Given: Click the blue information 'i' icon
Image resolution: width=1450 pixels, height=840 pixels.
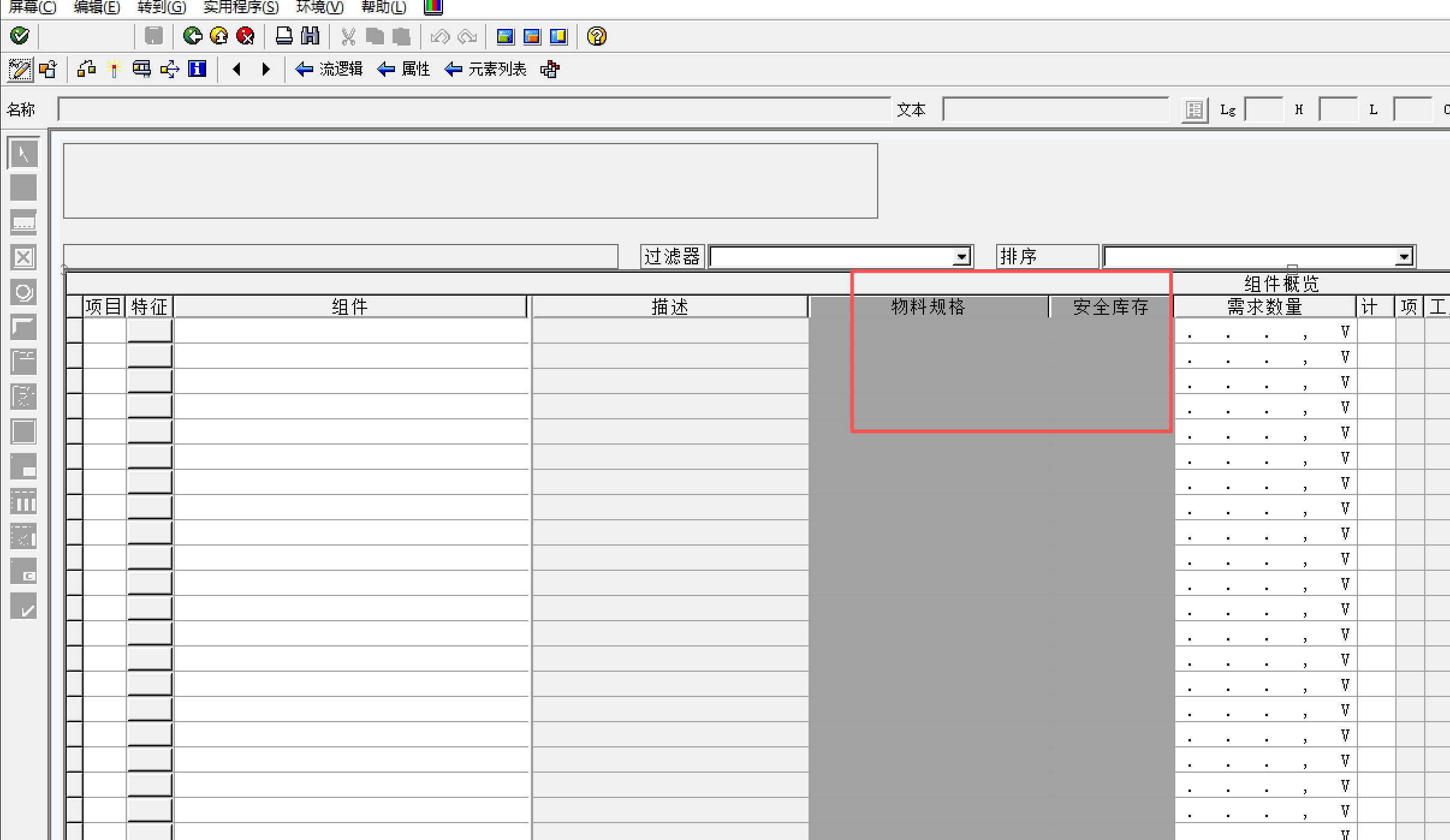Looking at the screenshot, I should tap(197, 69).
